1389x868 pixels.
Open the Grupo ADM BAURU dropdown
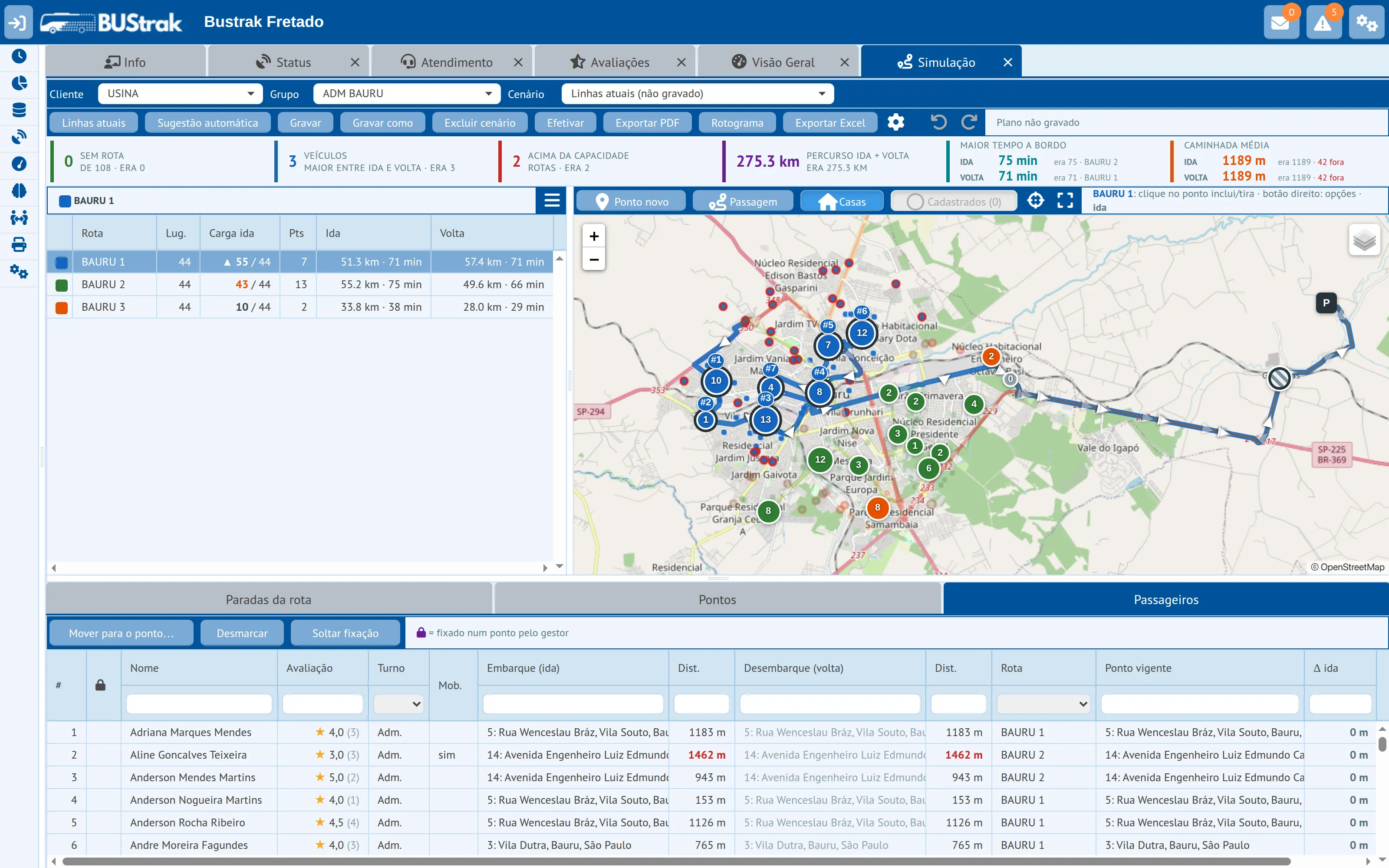coord(407,94)
